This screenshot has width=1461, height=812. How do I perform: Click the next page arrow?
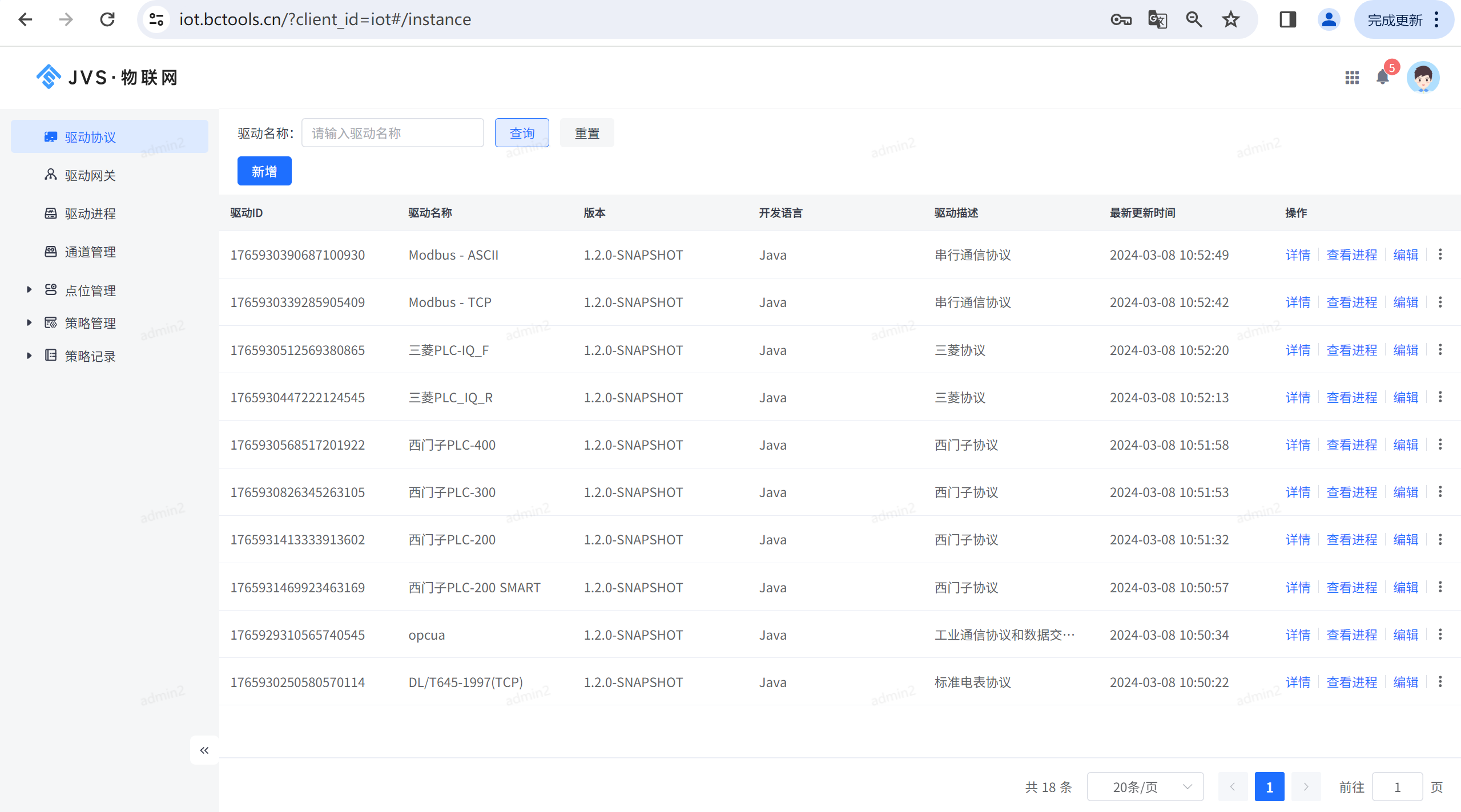(1306, 787)
